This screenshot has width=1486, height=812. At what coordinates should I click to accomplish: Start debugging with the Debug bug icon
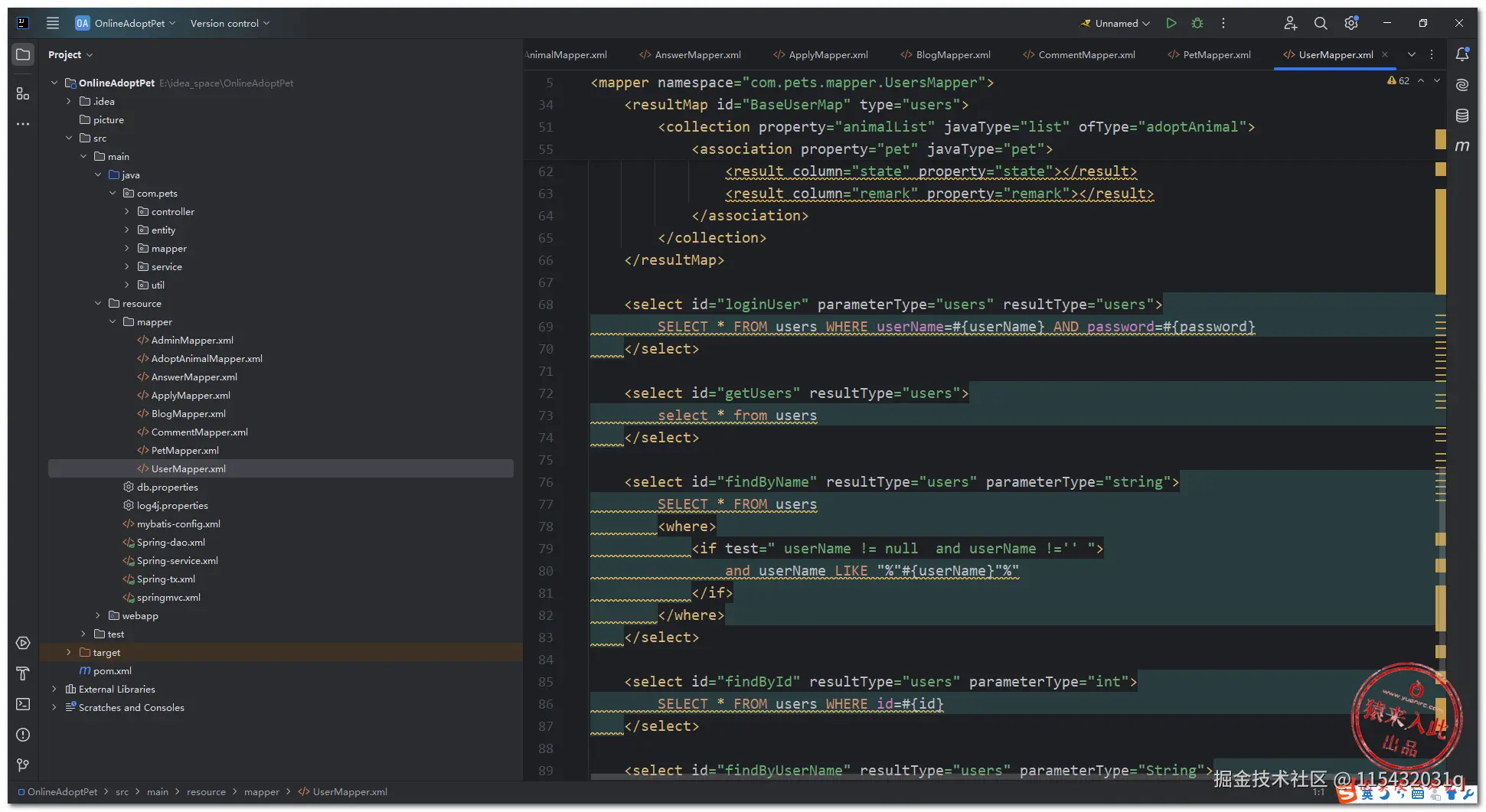pyautogui.click(x=1197, y=23)
